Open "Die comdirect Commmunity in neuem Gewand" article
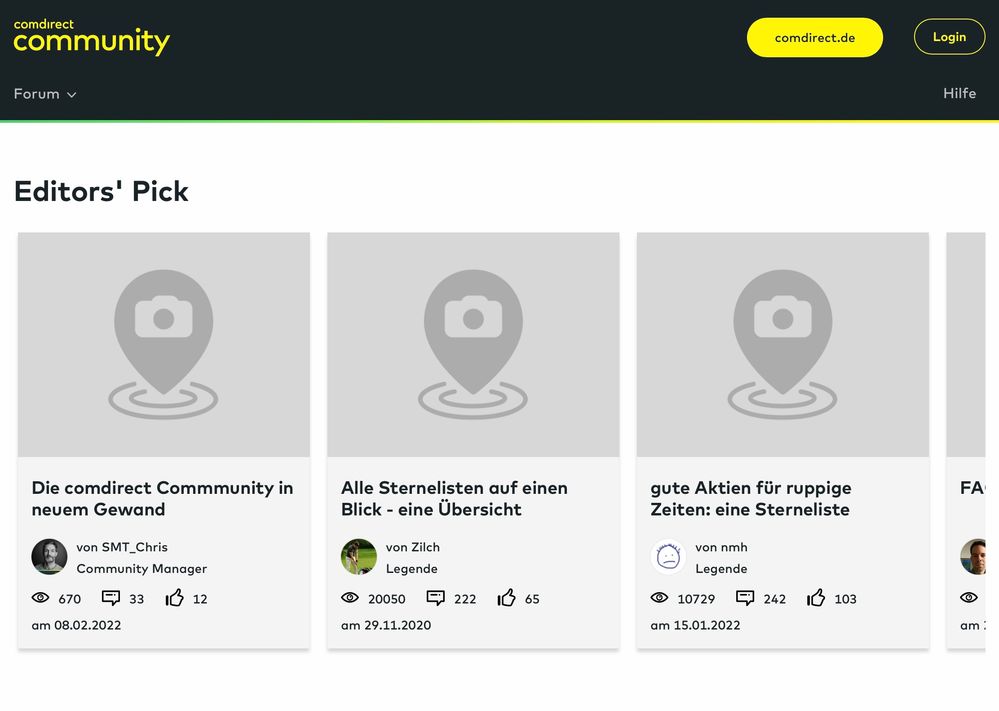The image size is (999, 711). [162, 498]
